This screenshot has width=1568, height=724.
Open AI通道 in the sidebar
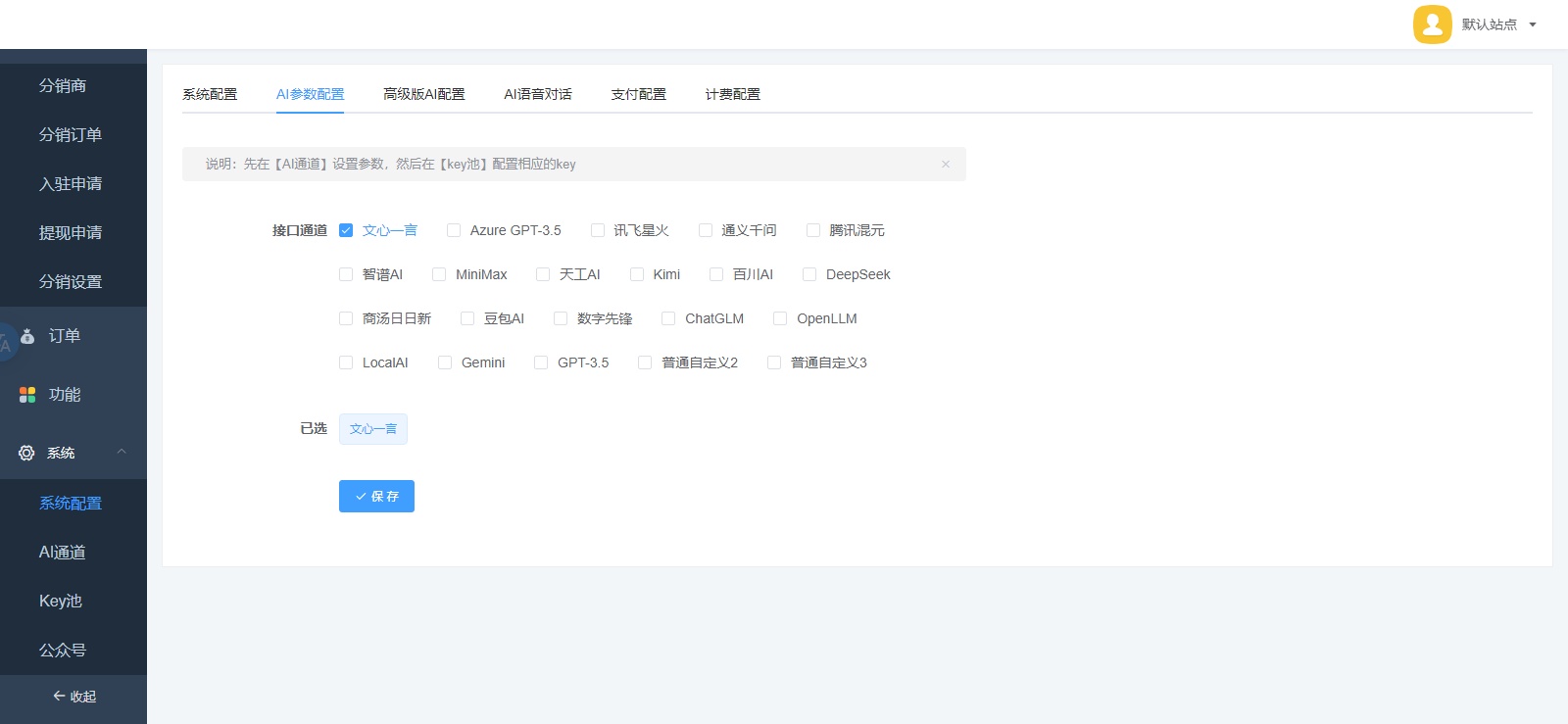pos(63,552)
